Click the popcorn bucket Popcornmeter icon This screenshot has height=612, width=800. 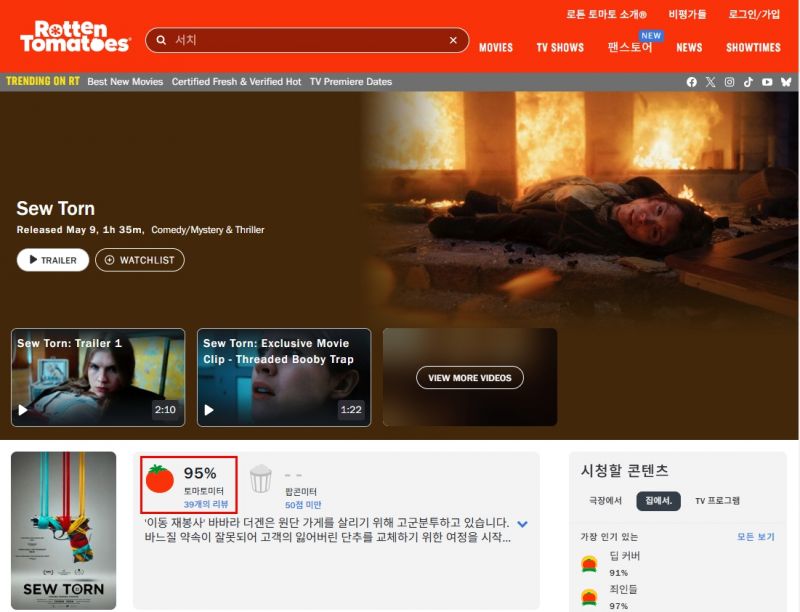[x=261, y=478]
